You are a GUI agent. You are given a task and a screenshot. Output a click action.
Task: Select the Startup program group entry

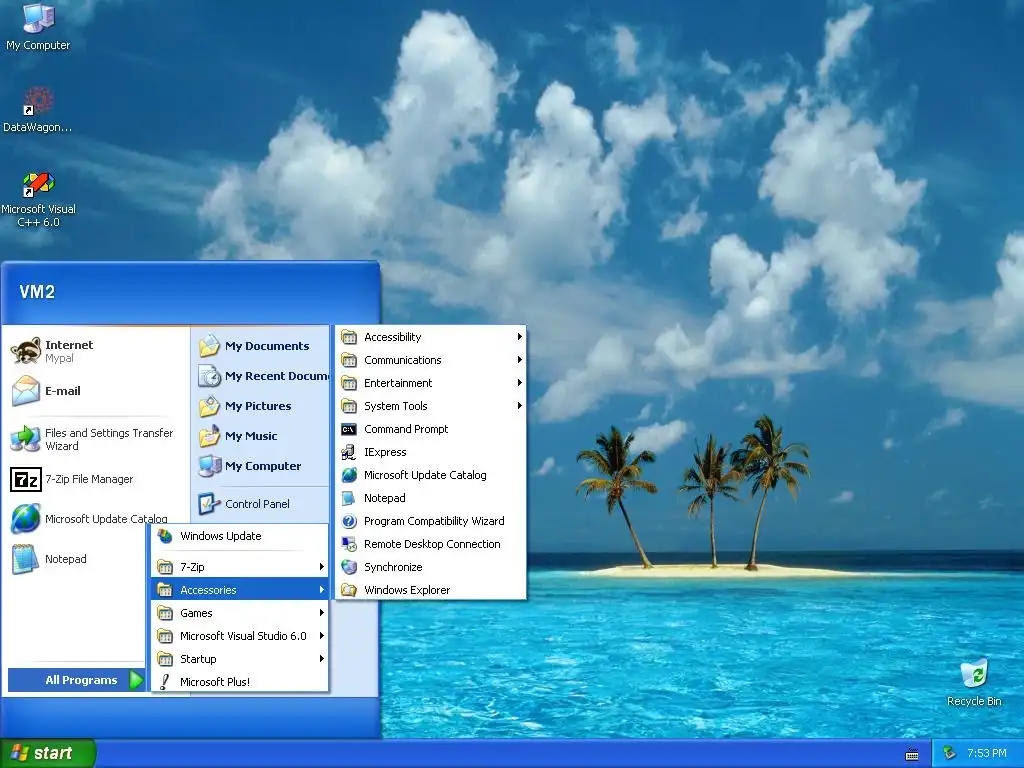click(x=240, y=658)
